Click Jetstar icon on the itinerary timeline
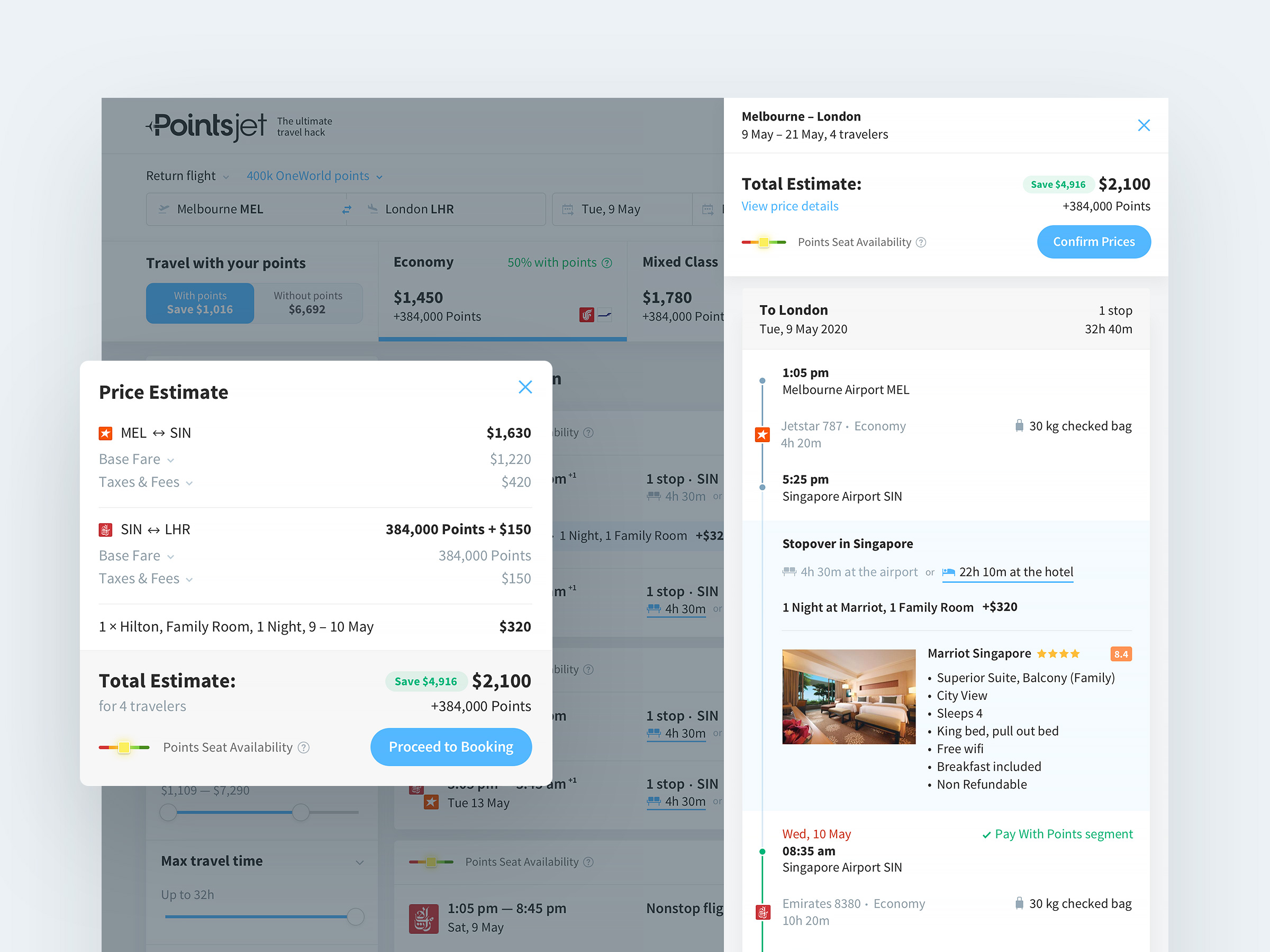The height and width of the screenshot is (952, 1270). tap(762, 434)
